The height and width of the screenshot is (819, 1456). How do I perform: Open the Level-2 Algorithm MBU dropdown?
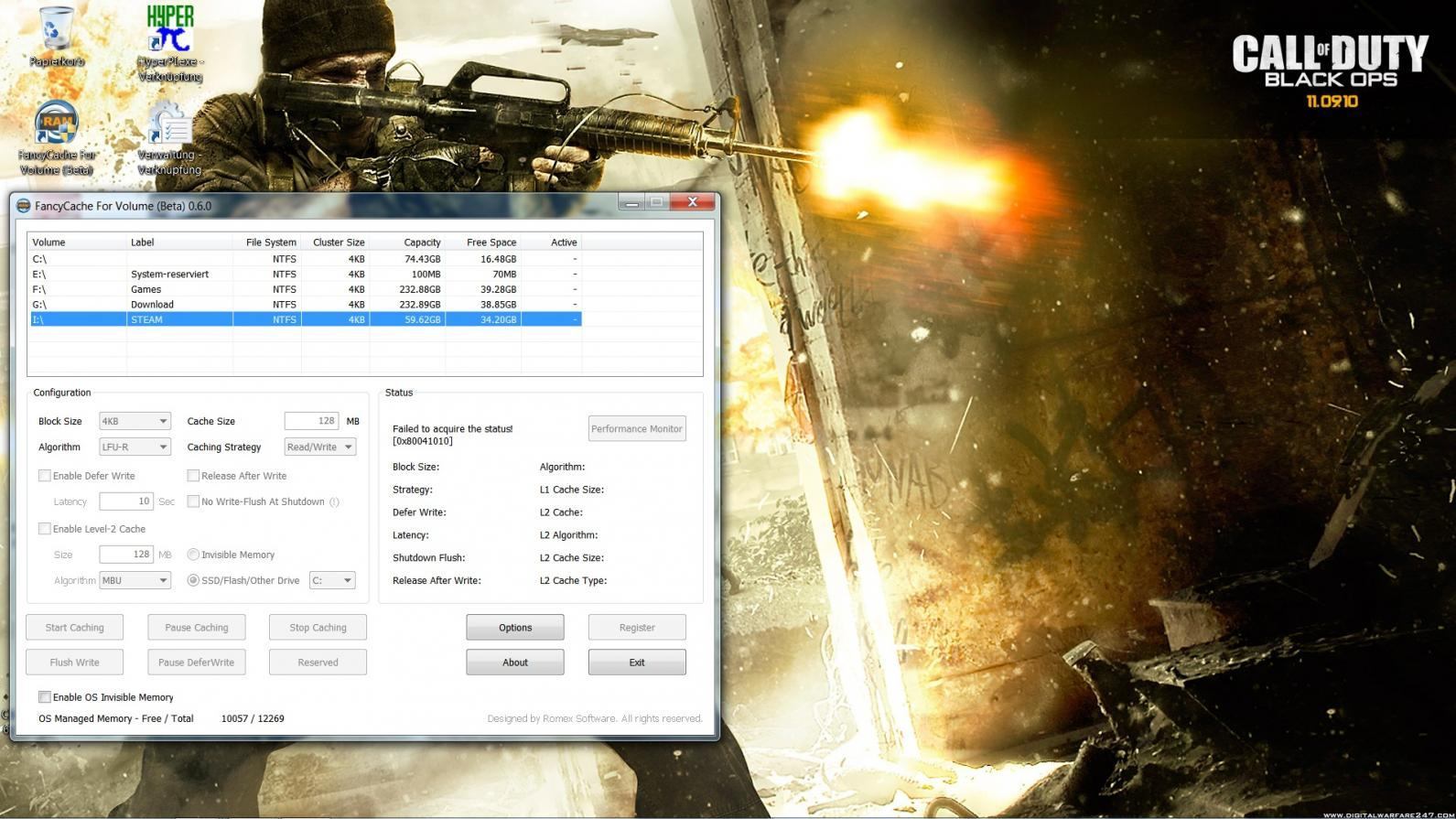tap(135, 580)
